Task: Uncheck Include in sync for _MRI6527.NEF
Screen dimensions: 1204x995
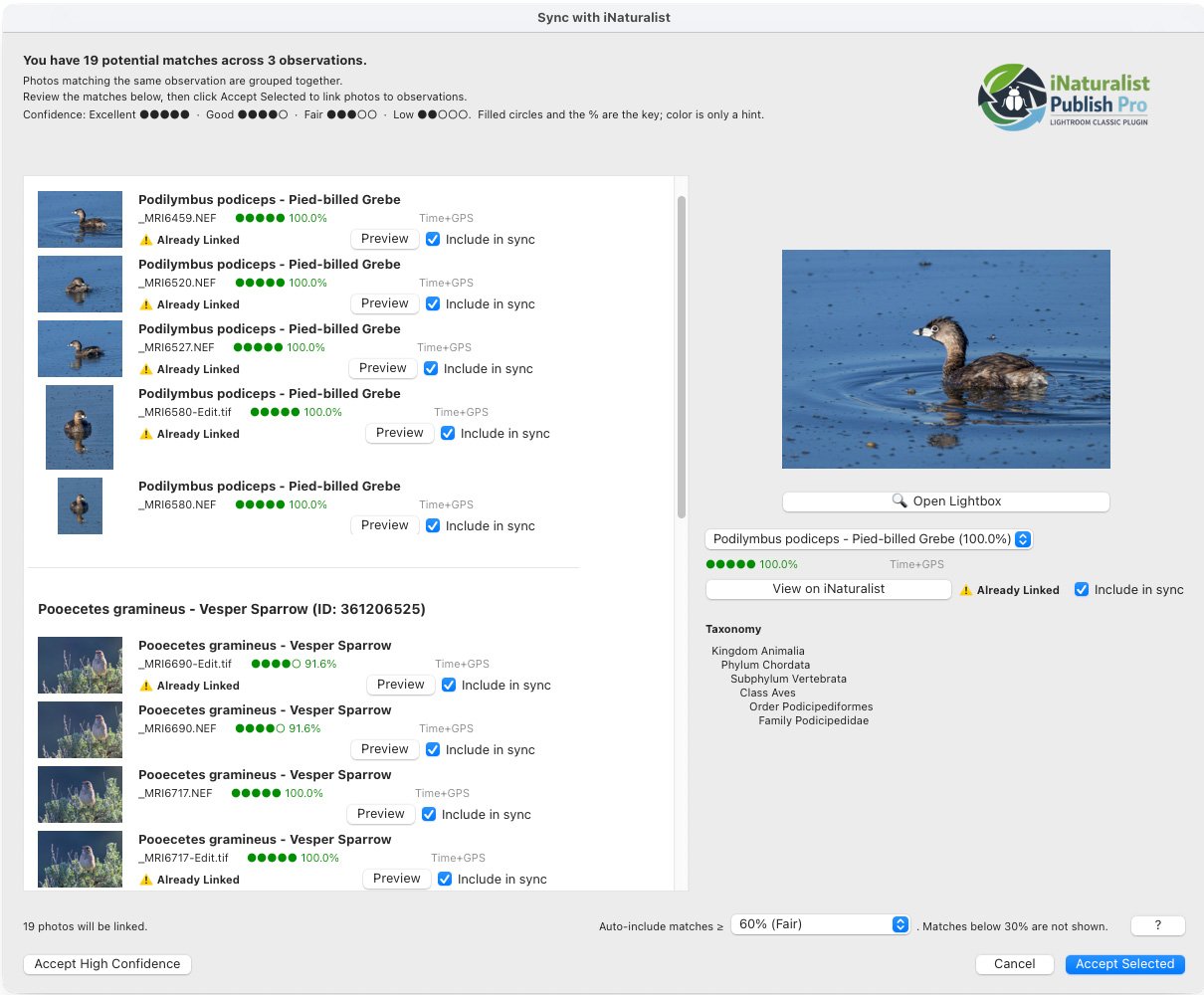Action: click(431, 368)
